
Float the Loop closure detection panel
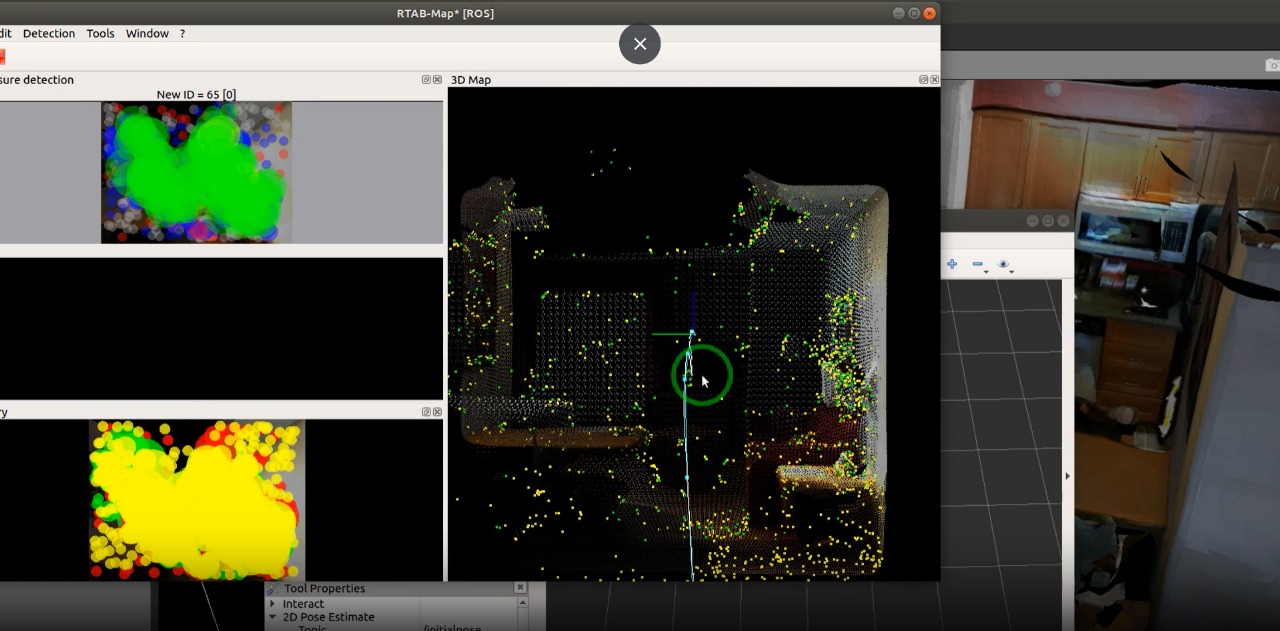[x=426, y=80]
